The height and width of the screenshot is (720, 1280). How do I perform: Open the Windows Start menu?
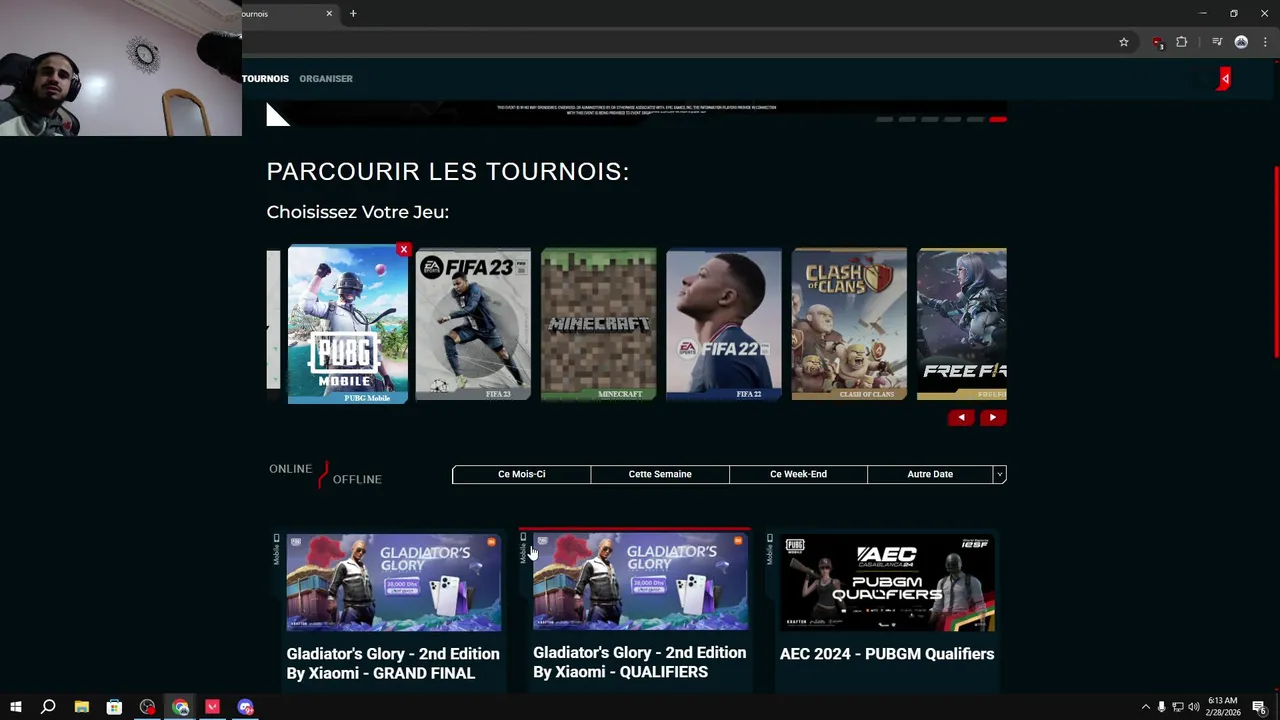[x=16, y=707]
